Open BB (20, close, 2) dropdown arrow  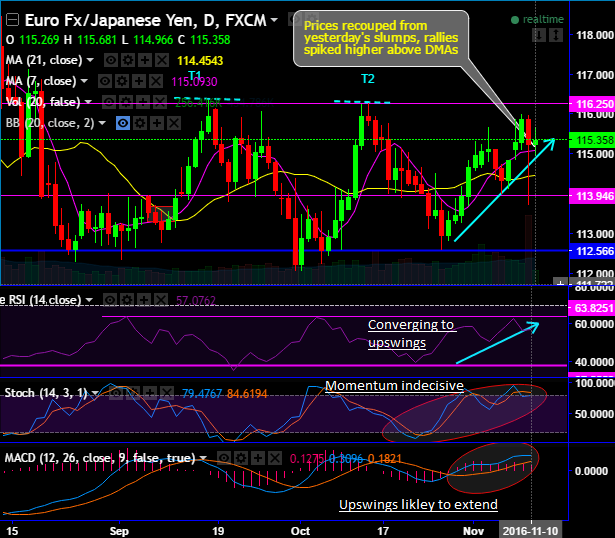(102, 123)
